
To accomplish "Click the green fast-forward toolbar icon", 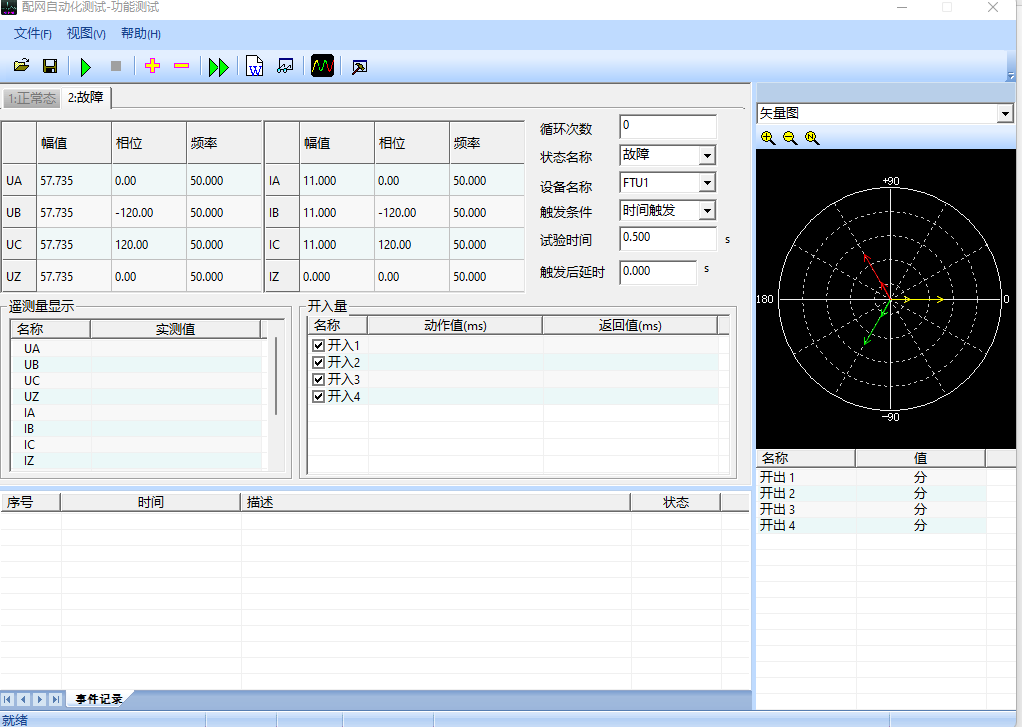I will click(x=218, y=67).
